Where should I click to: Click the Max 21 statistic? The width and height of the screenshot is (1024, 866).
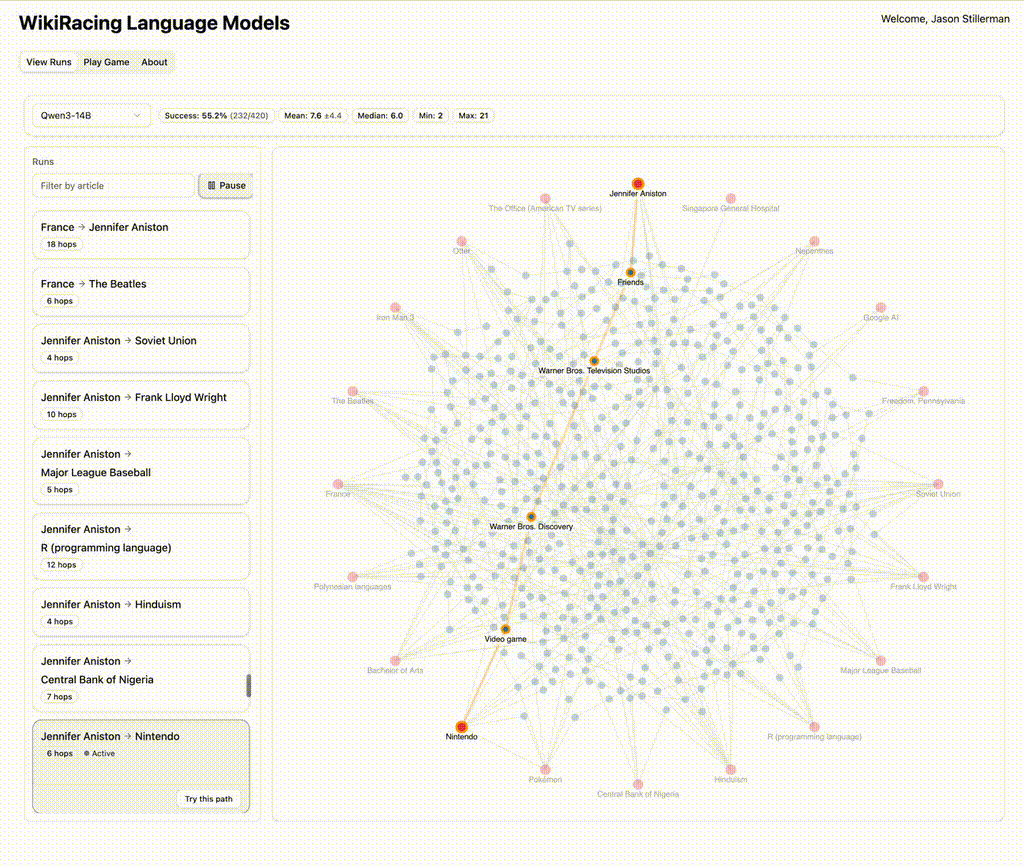point(473,116)
